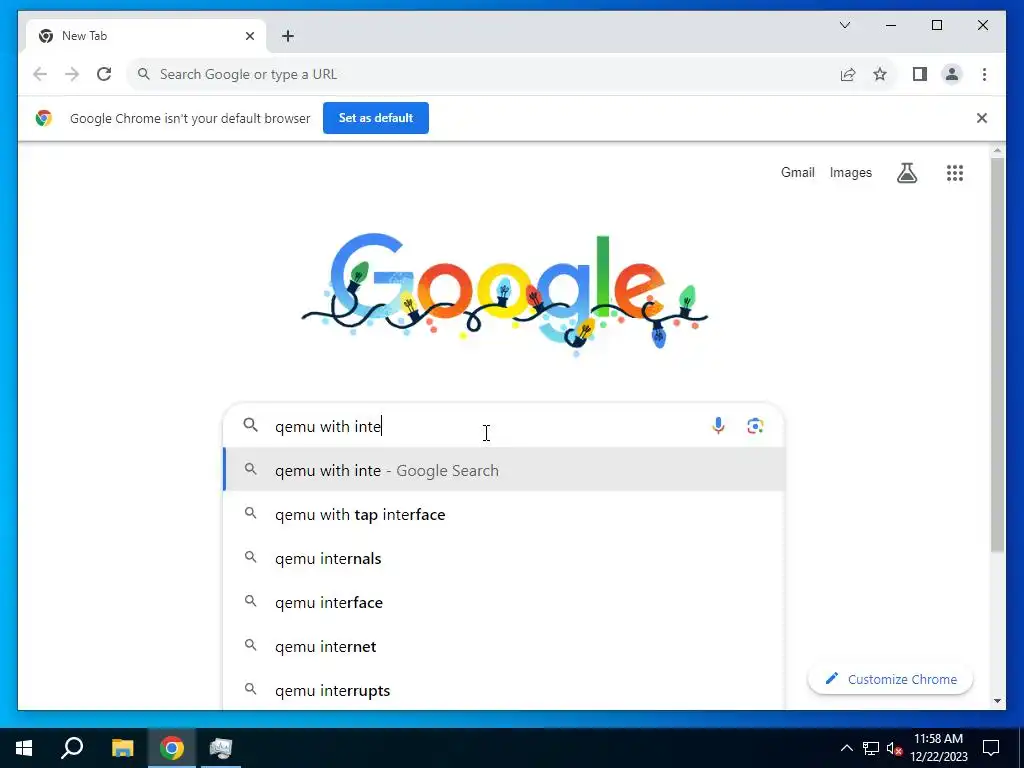Open the taskbar clock and date
This screenshot has height=768, width=1024.
pos(939,748)
